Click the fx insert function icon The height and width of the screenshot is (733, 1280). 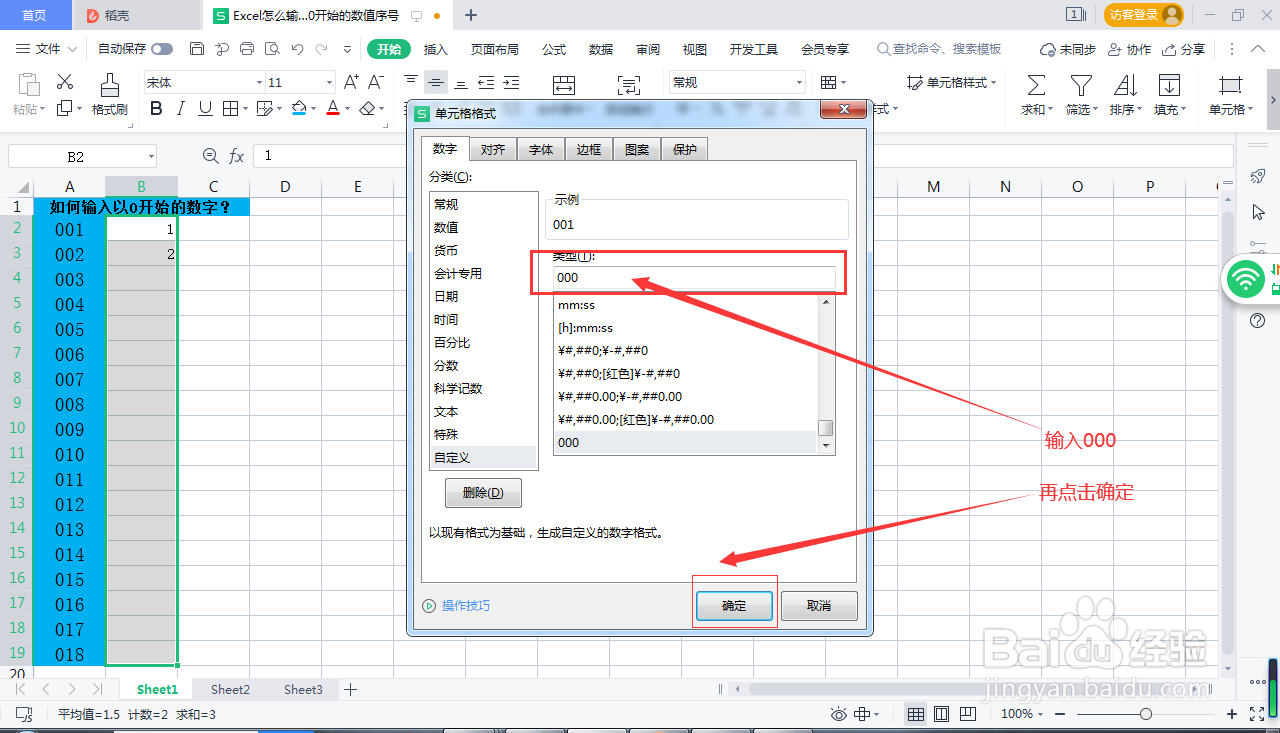point(236,155)
